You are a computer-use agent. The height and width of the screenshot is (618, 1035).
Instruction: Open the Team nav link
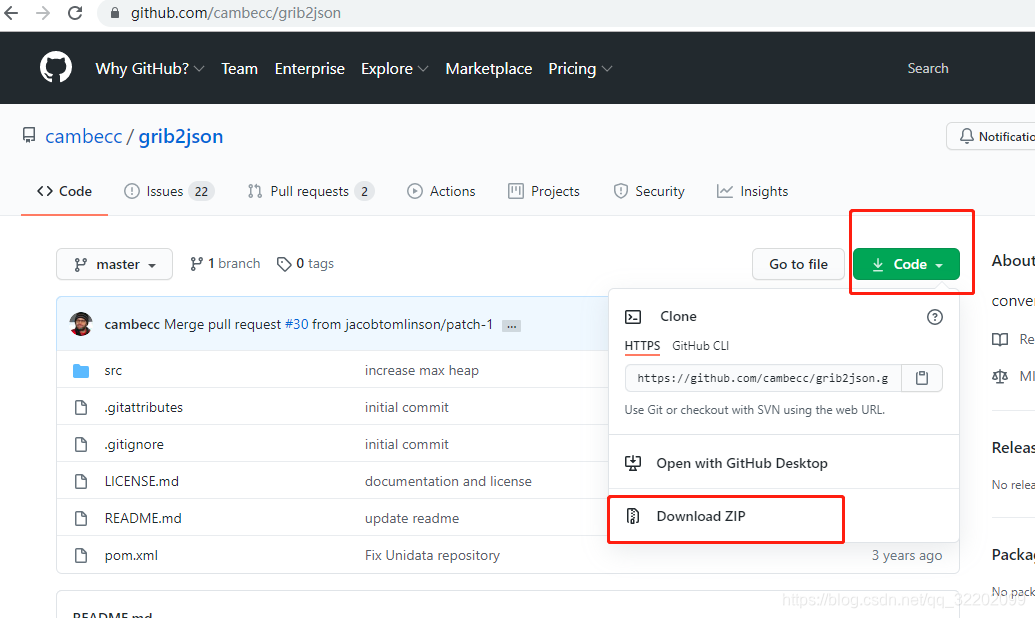(x=240, y=69)
